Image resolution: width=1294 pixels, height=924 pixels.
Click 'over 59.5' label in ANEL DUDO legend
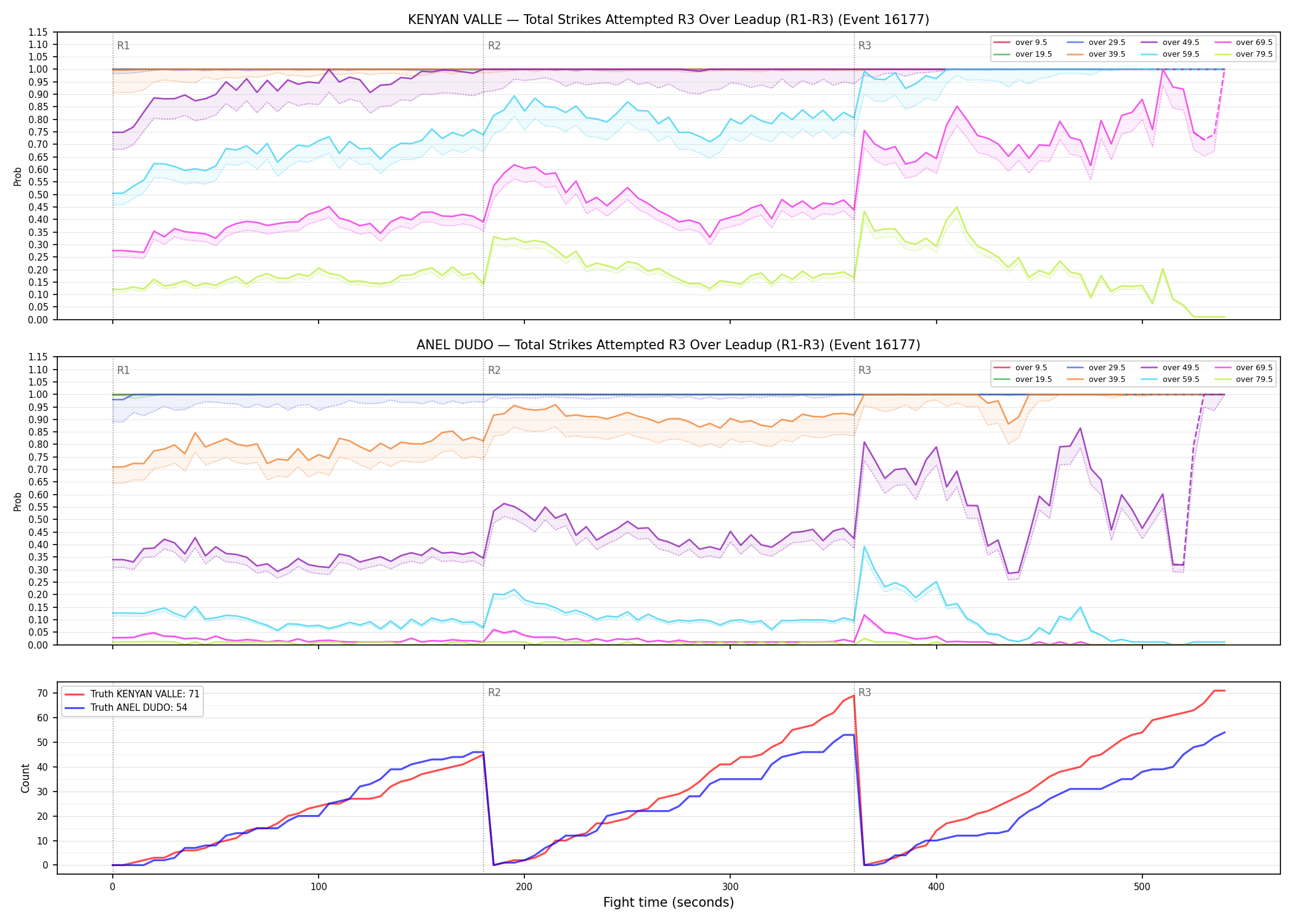1181,379
